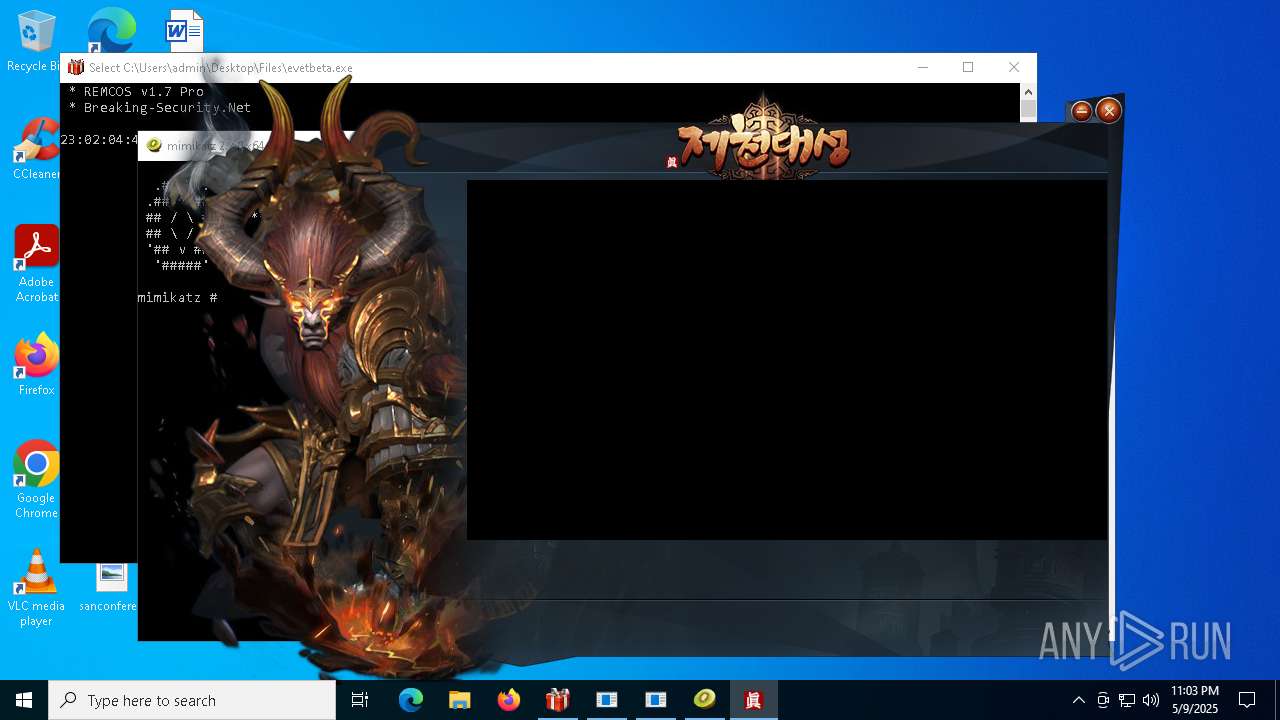1280x720 pixels.
Task: Switch to the second console window in the taskbar
Action: [655, 700]
